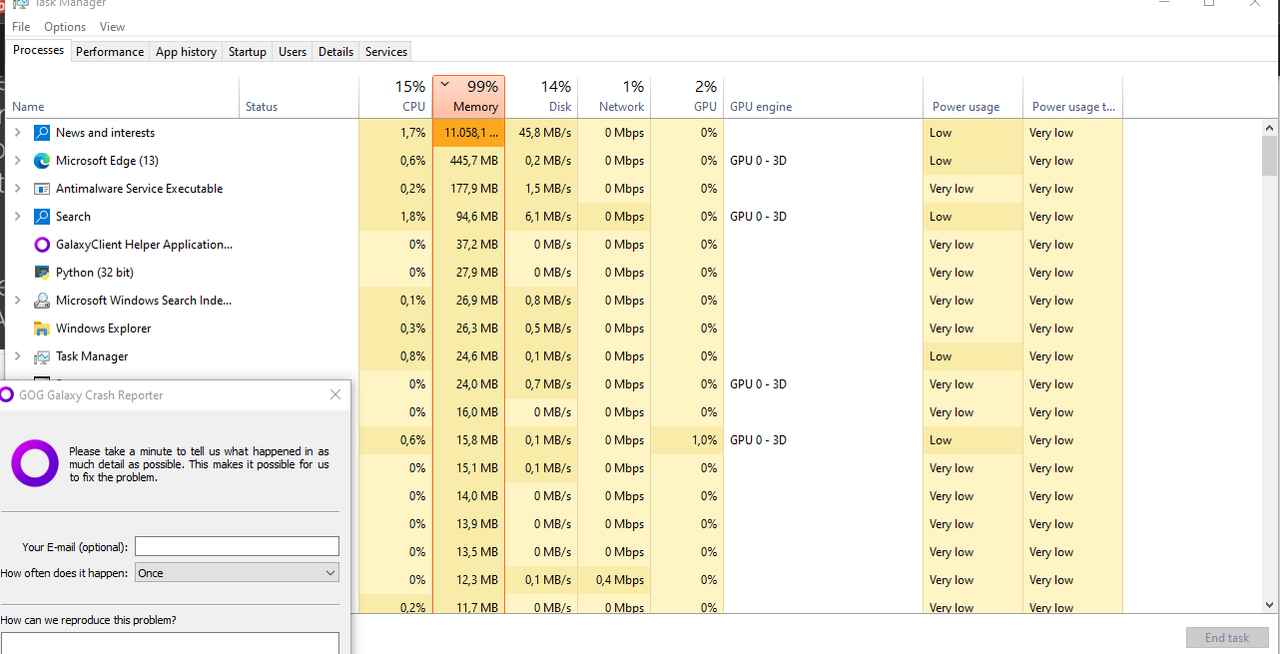
Task: Click the 45,8 MB/s disk cell
Action: tap(541, 133)
